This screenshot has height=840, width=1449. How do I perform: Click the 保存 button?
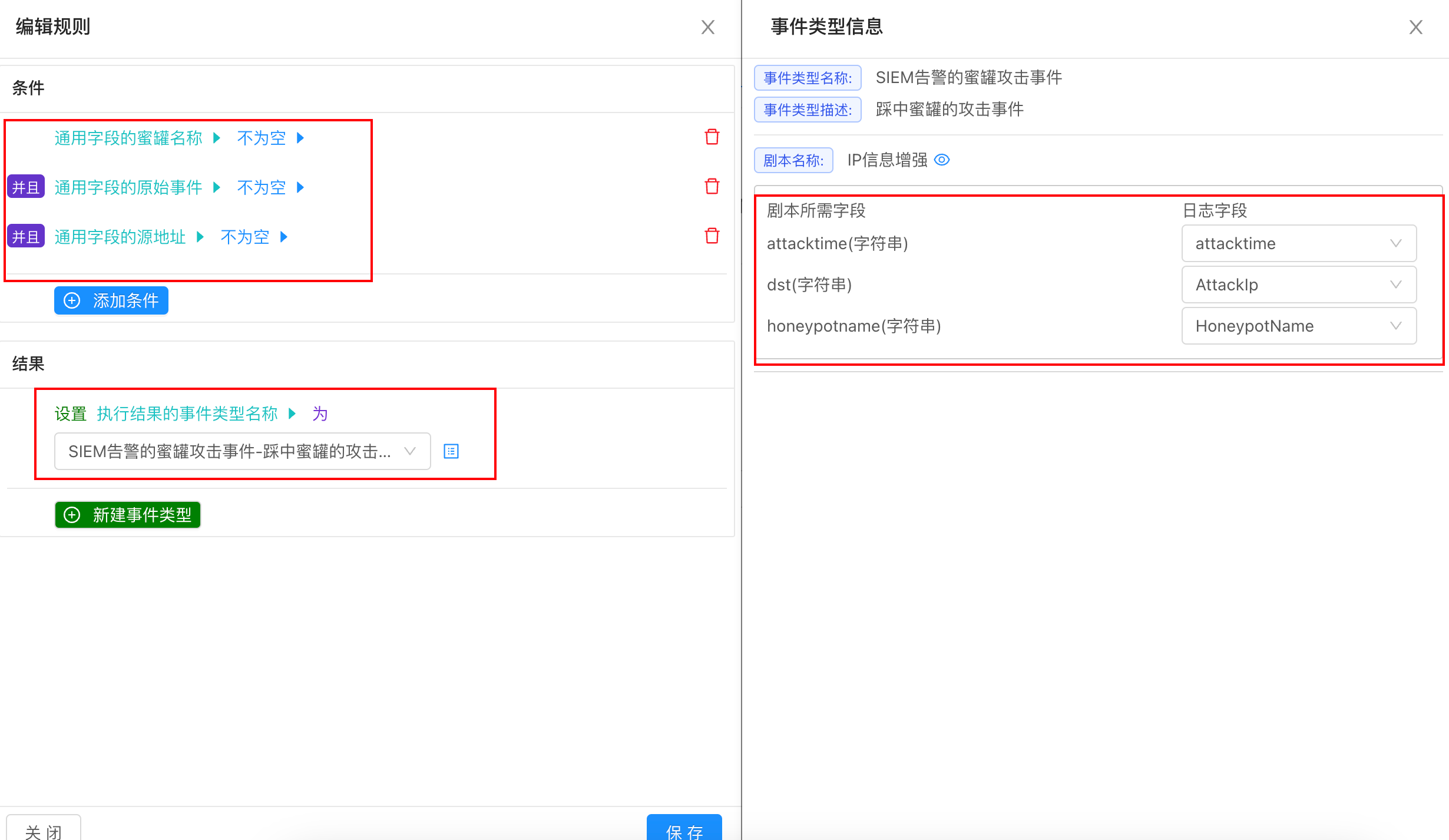tap(684, 829)
